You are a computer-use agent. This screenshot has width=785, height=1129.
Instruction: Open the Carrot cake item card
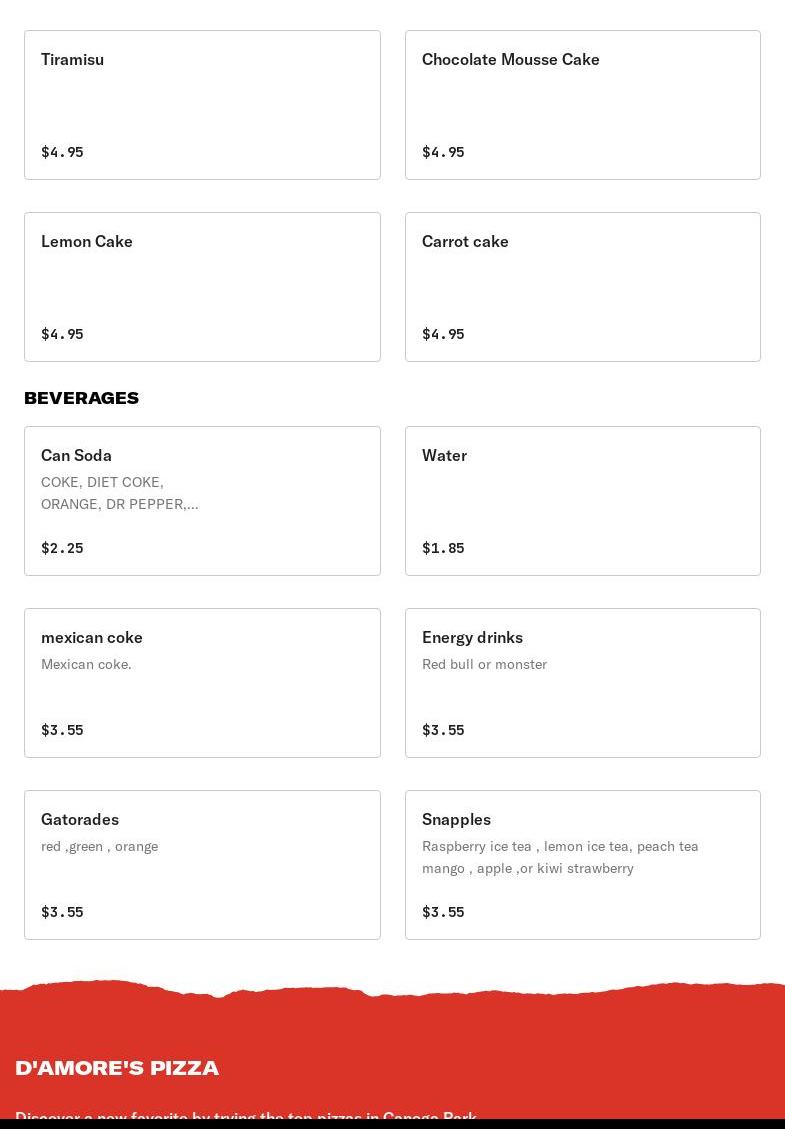point(583,287)
